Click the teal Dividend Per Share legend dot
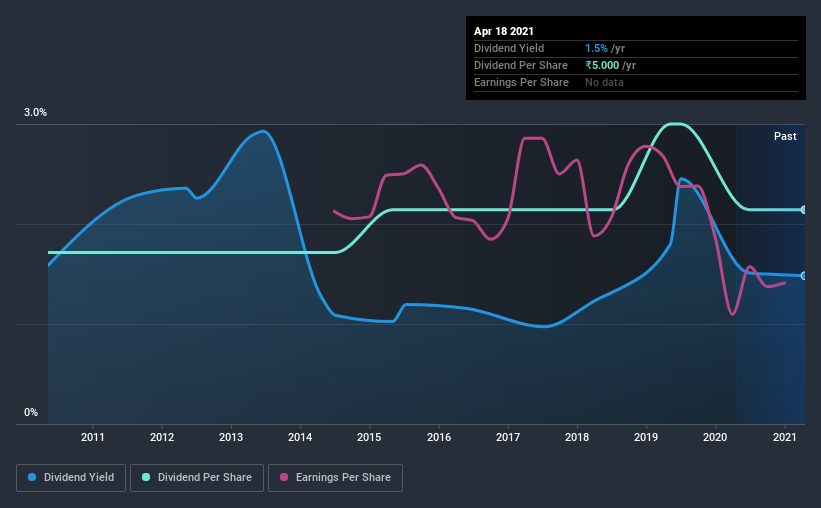This screenshot has height=508, width=821. click(x=146, y=477)
